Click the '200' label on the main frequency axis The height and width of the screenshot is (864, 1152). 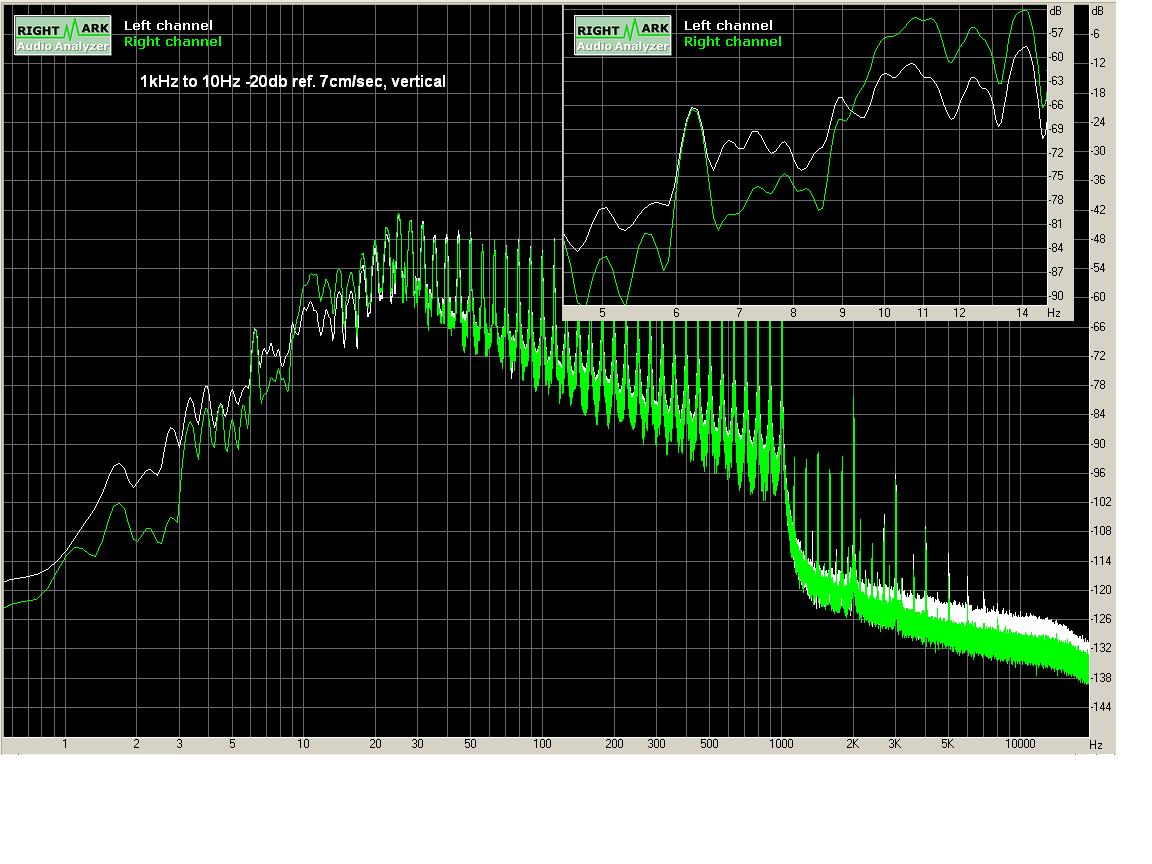pos(614,744)
